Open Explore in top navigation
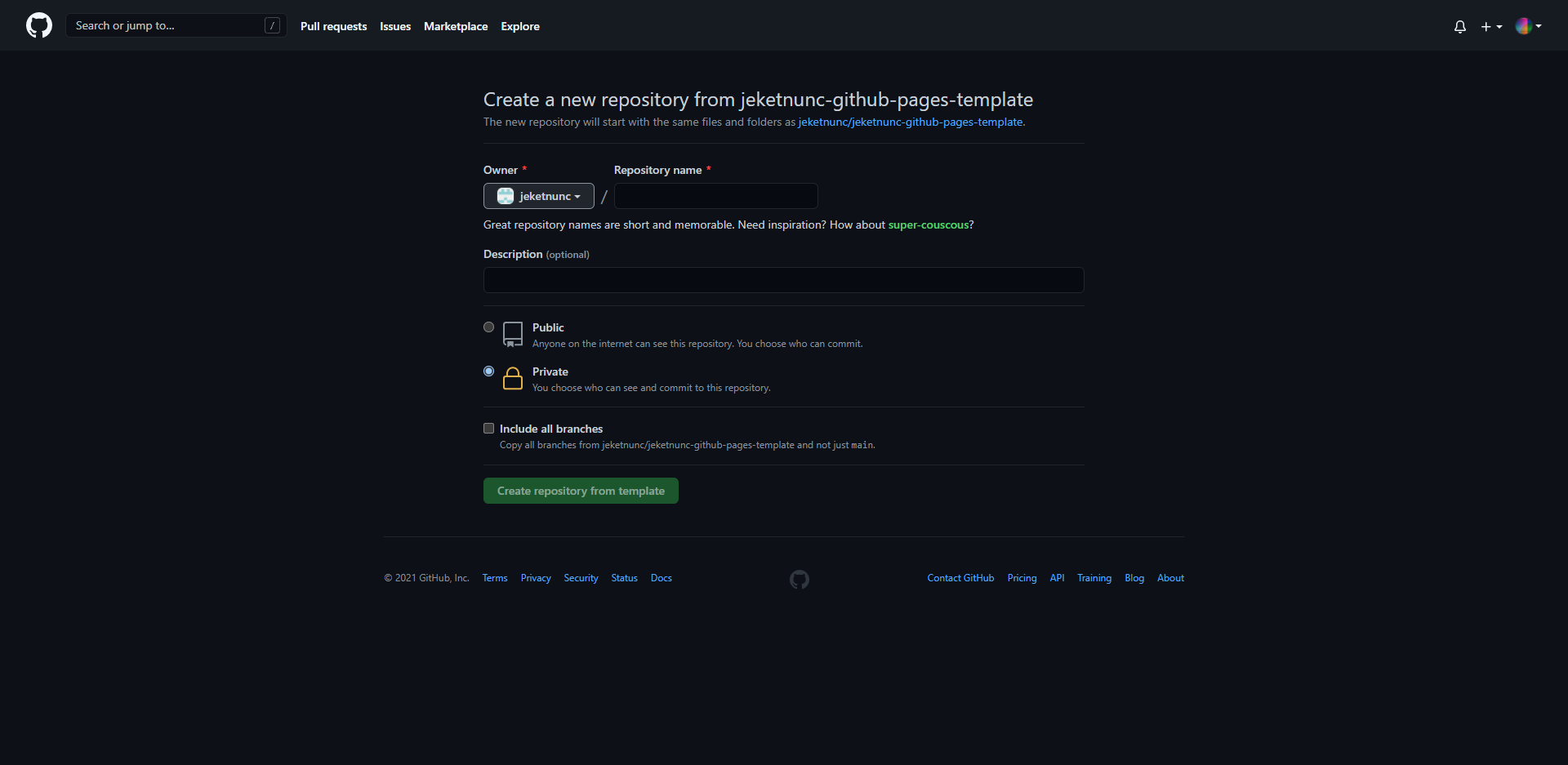 [x=520, y=26]
